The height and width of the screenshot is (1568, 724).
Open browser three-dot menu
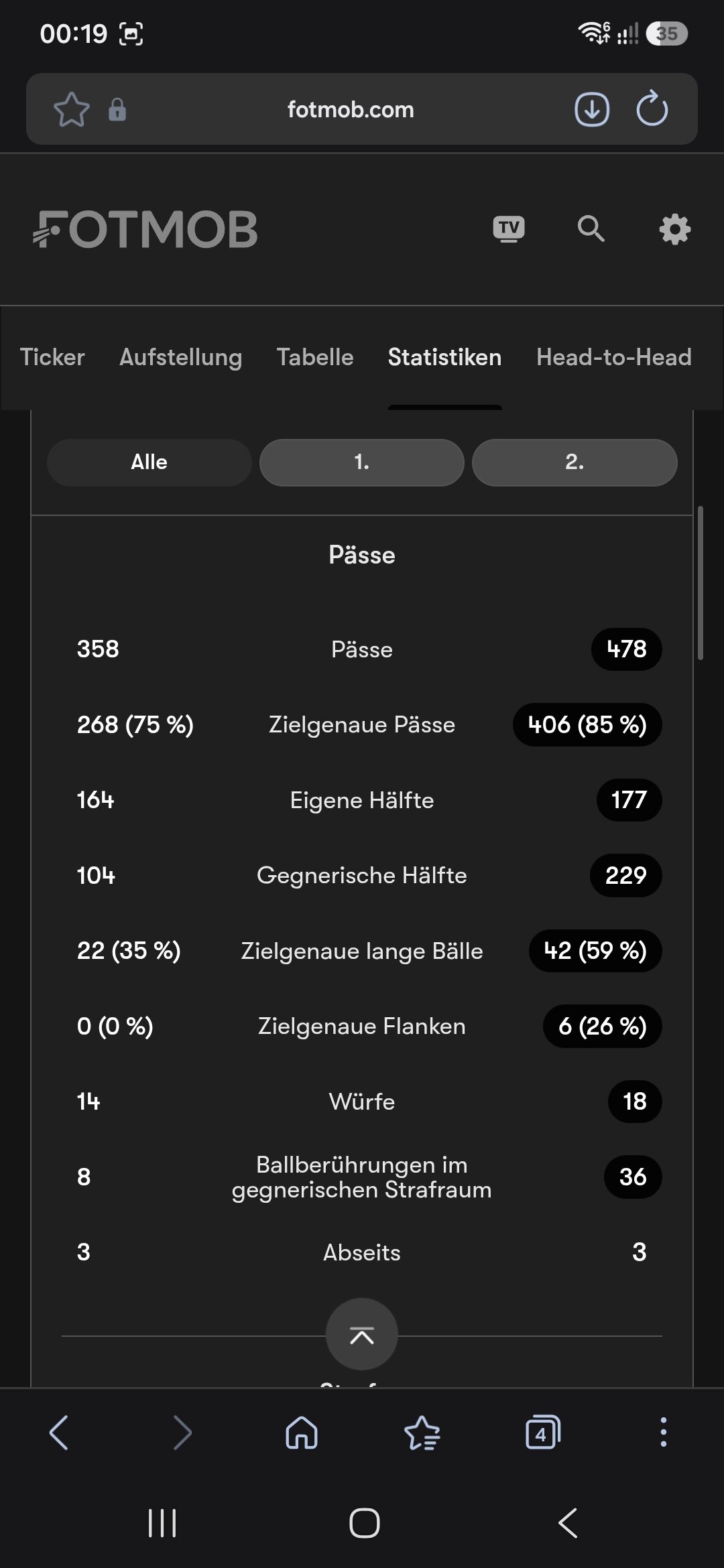pyautogui.click(x=663, y=1433)
